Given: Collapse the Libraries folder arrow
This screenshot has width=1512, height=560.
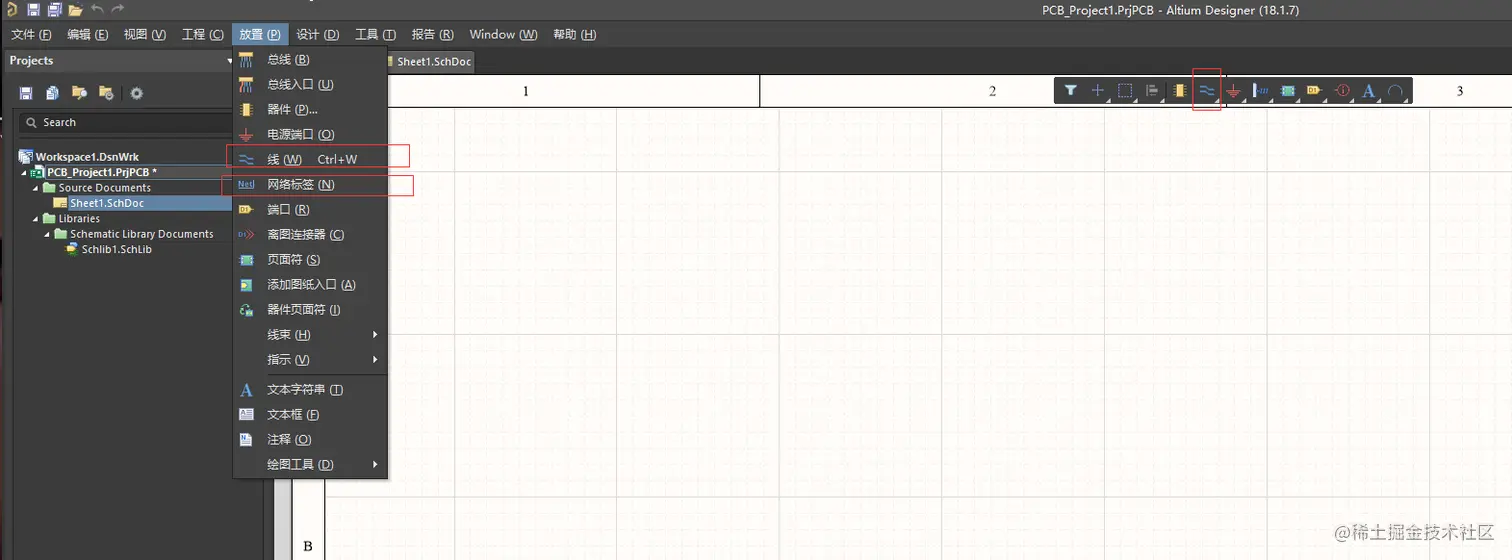Looking at the screenshot, I should coord(35,218).
